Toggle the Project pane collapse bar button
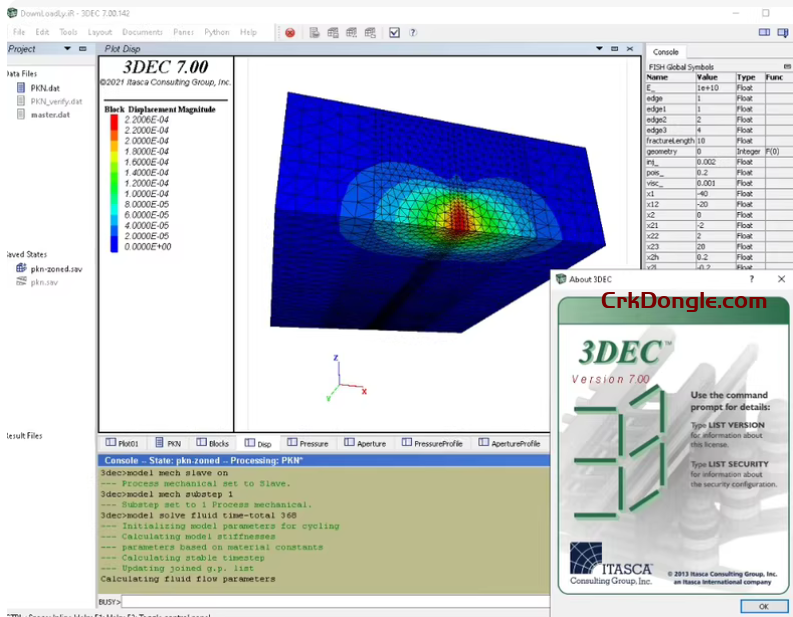The width and height of the screenshot is (793, 617). (x=81, y=48)
